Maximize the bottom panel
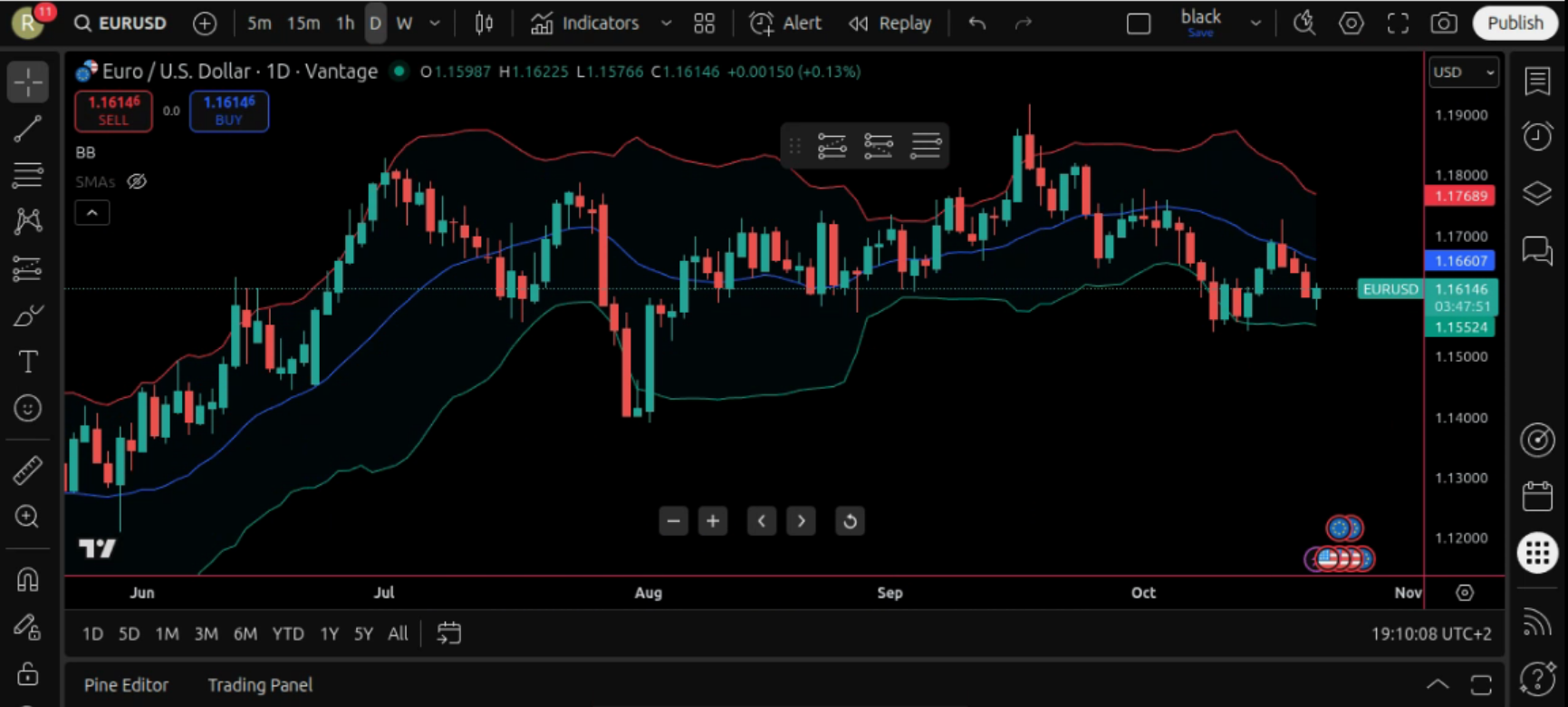Screen dimensions: 1568x707 (x=1481, y=684)
